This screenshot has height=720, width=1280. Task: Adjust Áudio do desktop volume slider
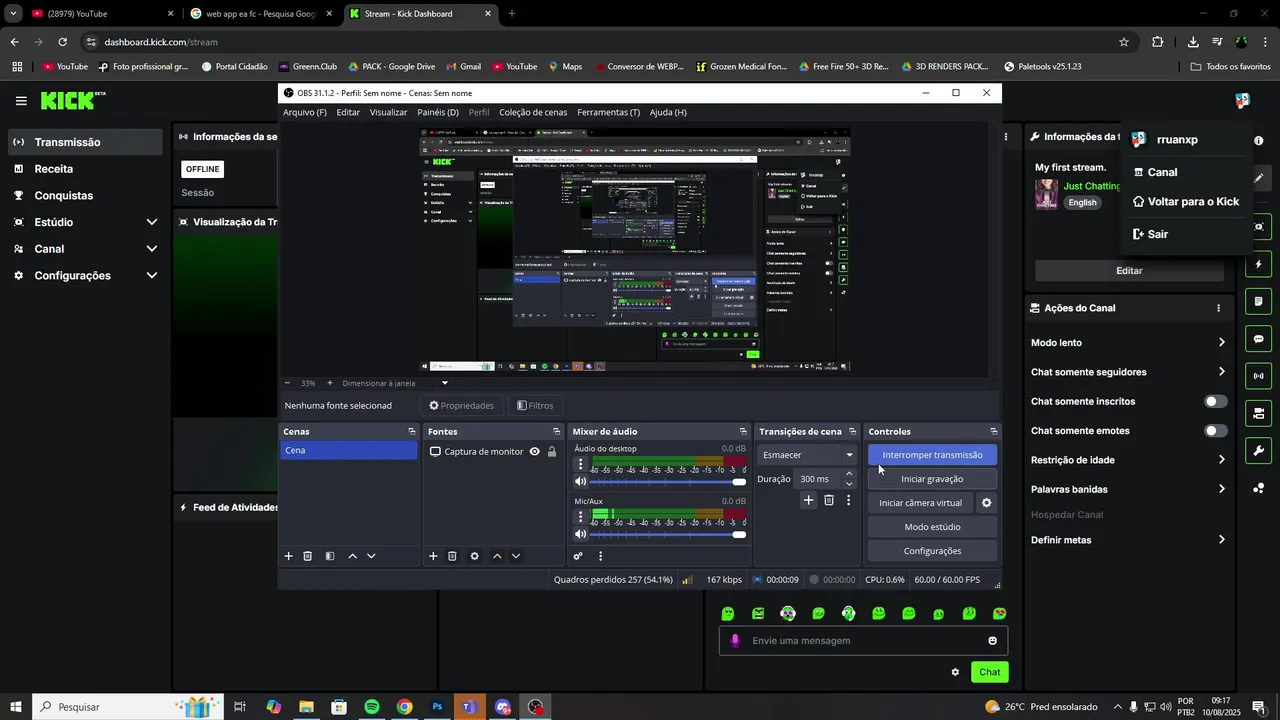pos(667,482)
